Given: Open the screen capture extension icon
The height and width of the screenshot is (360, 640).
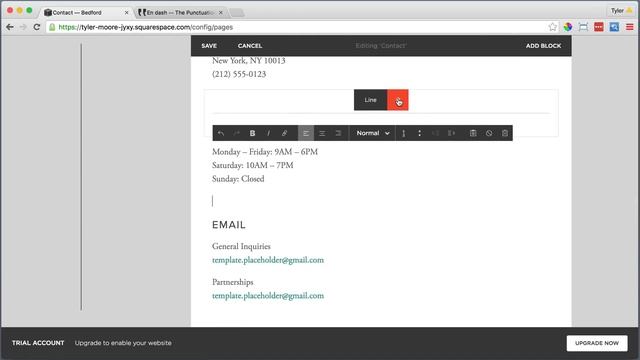Looking at the screenshot, I should (583, 27).
